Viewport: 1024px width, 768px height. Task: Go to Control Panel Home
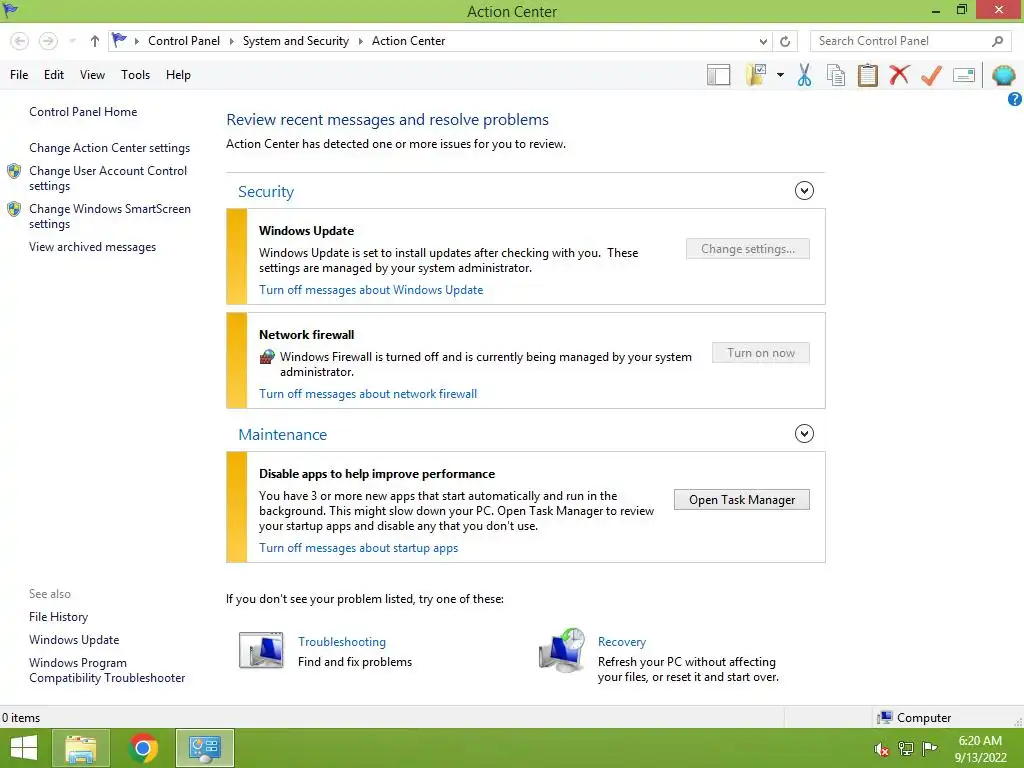pyautogui.click(x=83, y=112)
